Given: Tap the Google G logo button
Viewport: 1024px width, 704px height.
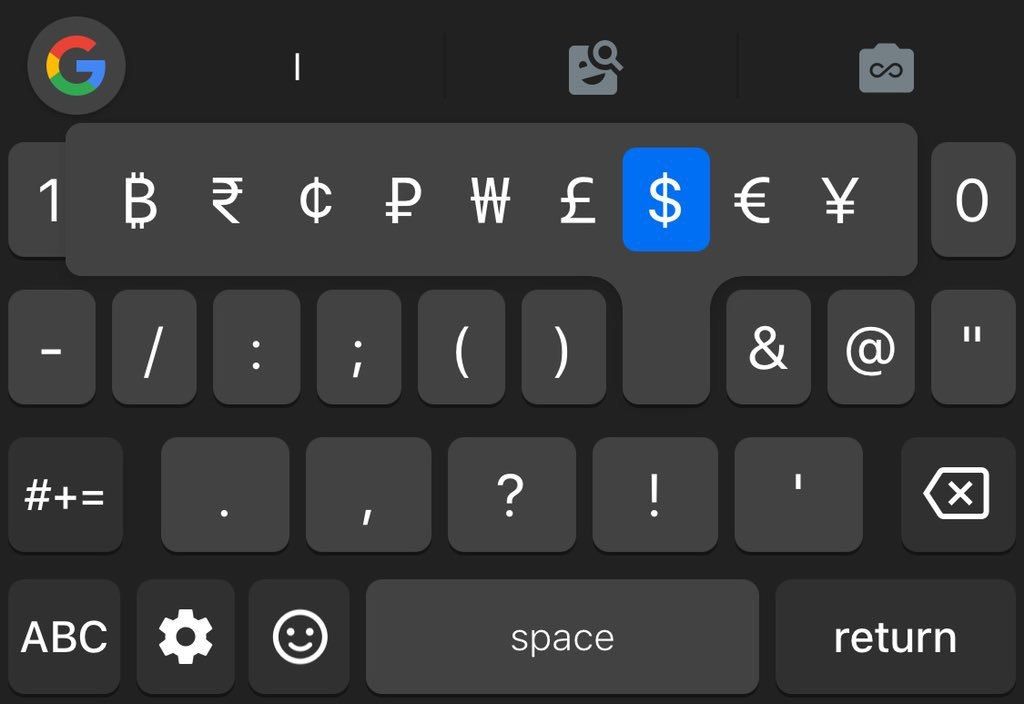Looking at the screenshot, I should 76,66.
